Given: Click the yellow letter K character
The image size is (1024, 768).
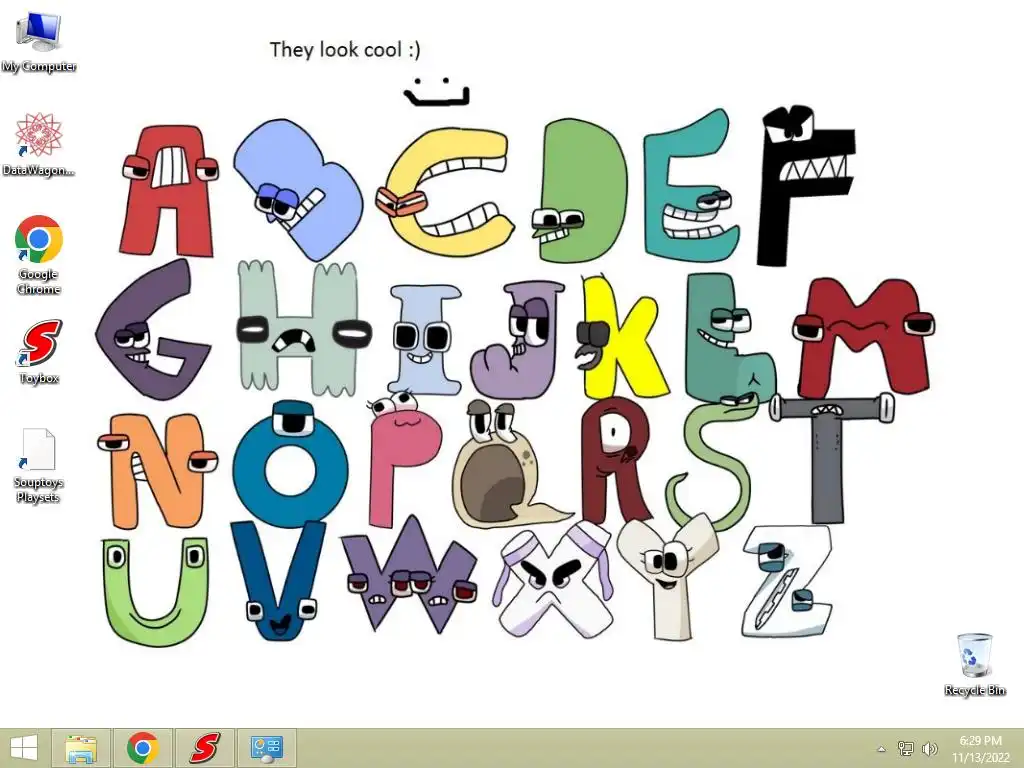Looking at the screenshot, I should tap(620, 338).
